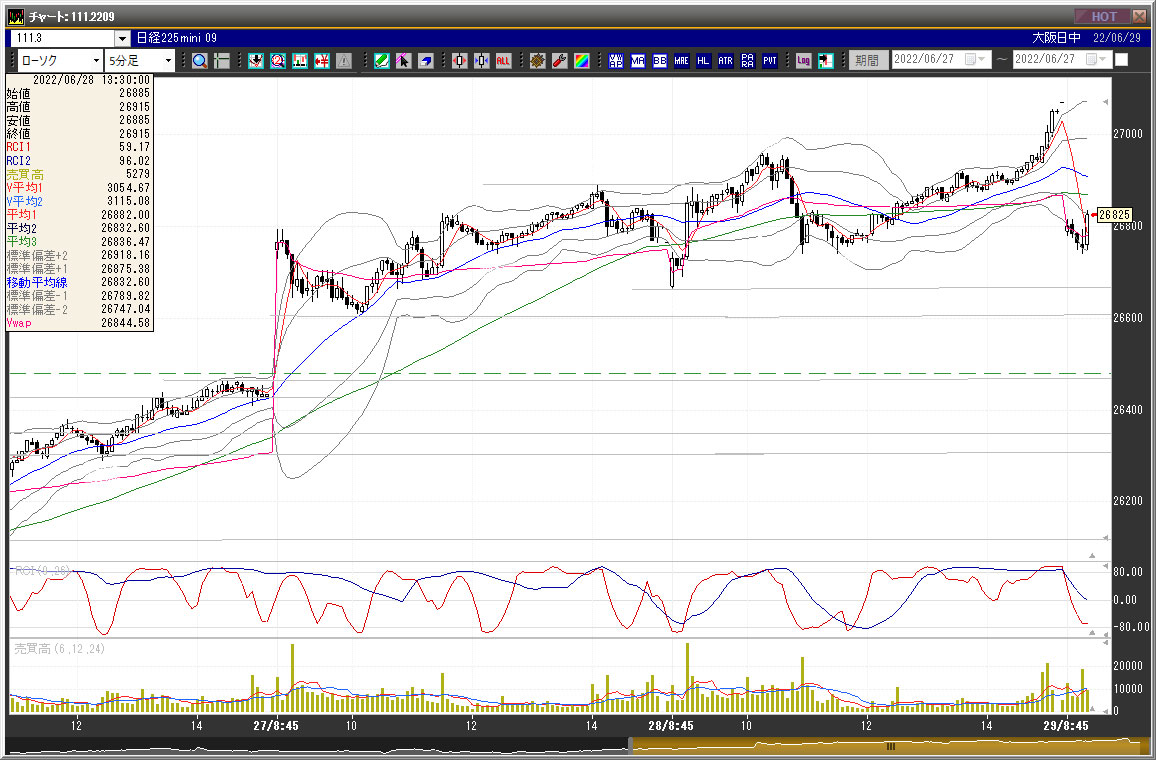Click the 28/8:45 date axis label
Image resolution: width=1156 pixels, height=760 pixels.
[x=671, y=725]
